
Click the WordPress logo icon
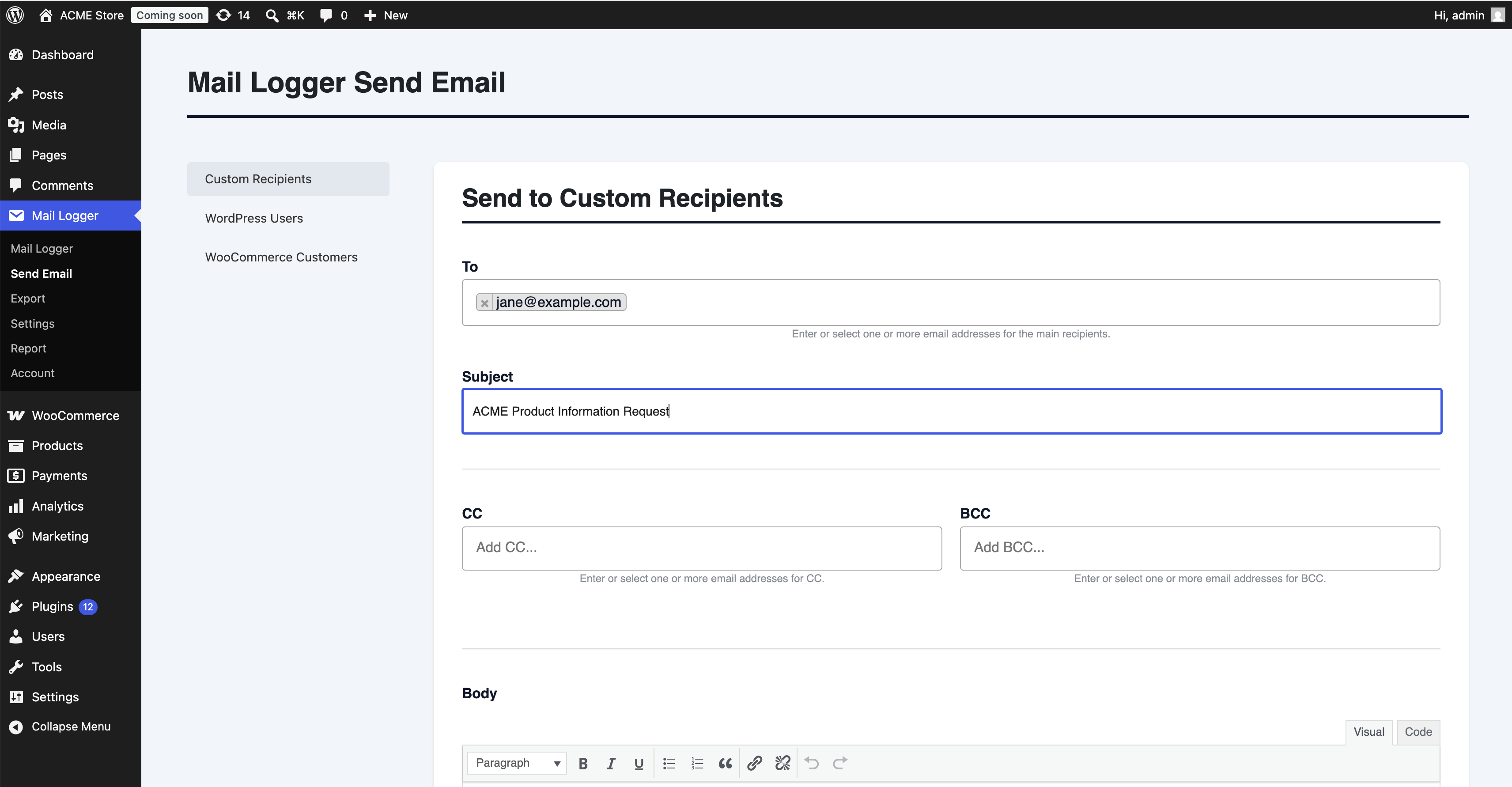tap(15, 15)
